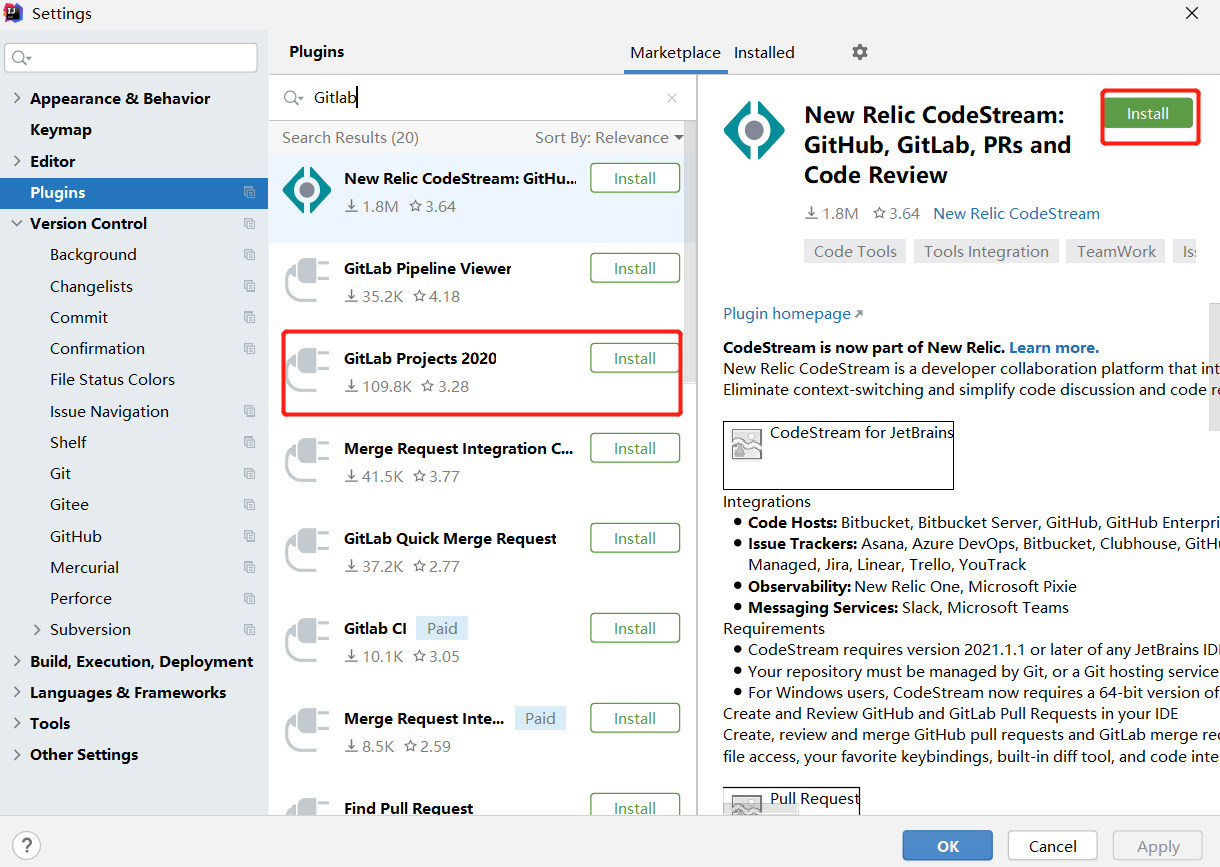Click Cancel button
The height and width of the screenshot is (867, 1220).
[x=1053, y=846]
